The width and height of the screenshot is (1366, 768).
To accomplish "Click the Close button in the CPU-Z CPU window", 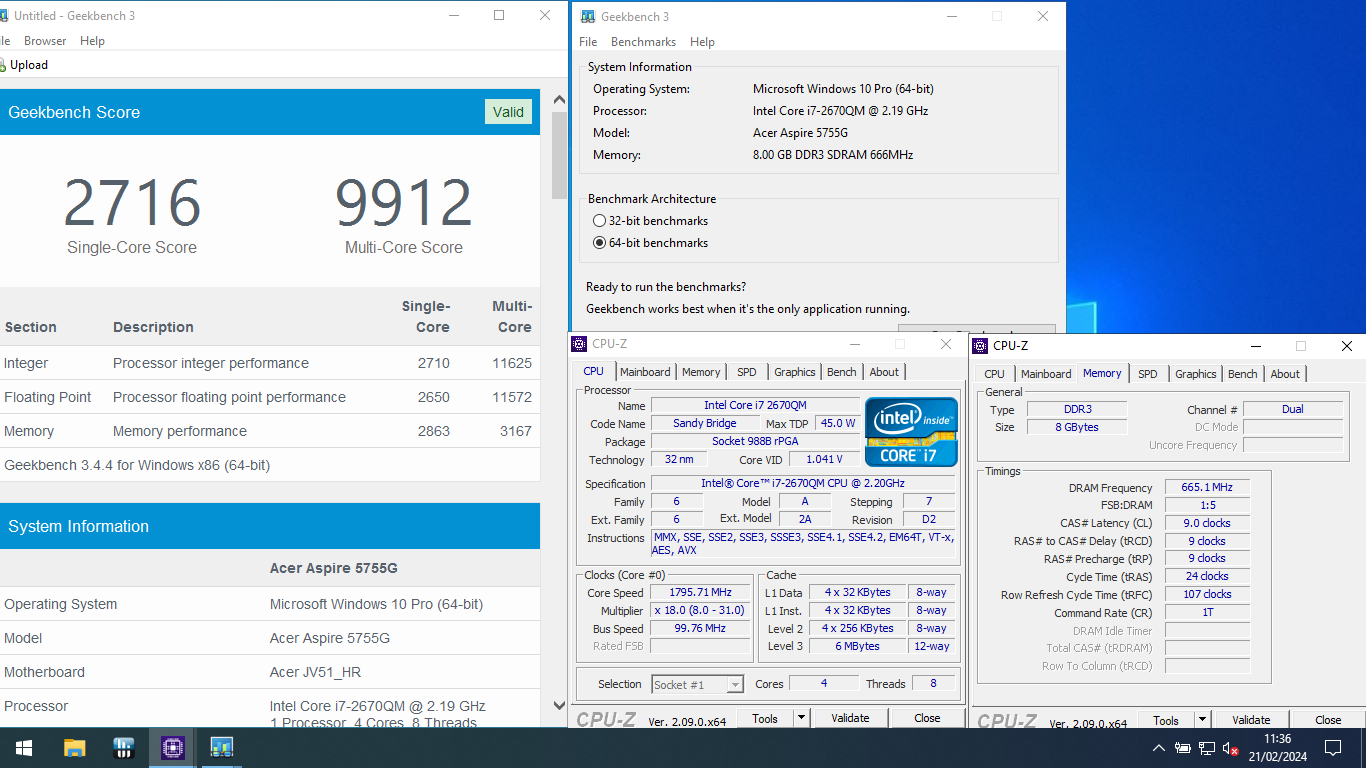I will coord(927,718).
